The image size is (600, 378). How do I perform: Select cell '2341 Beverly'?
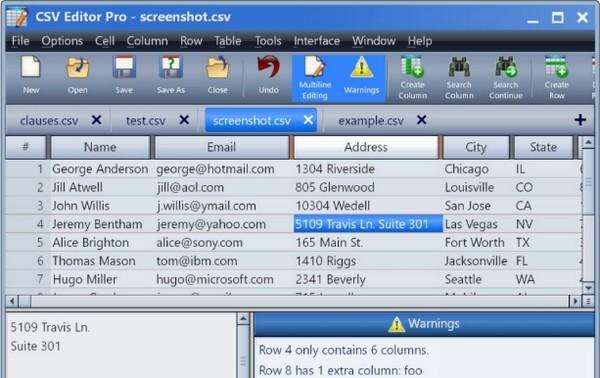[330, 279]
